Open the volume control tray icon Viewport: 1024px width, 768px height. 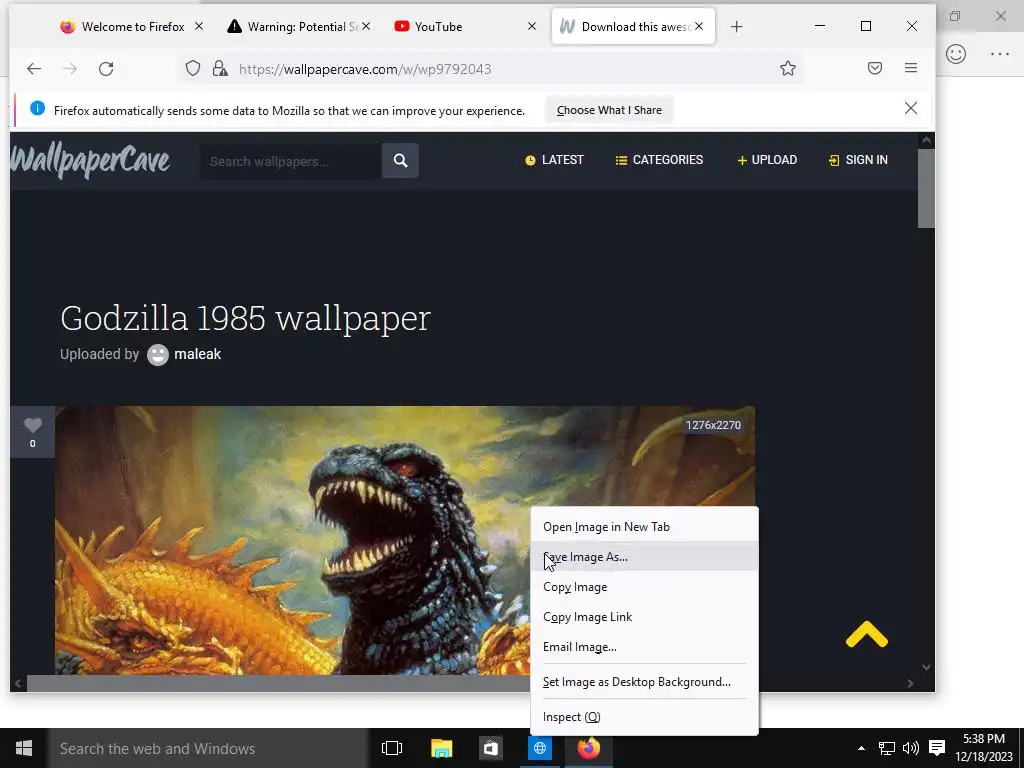(910, 748)
